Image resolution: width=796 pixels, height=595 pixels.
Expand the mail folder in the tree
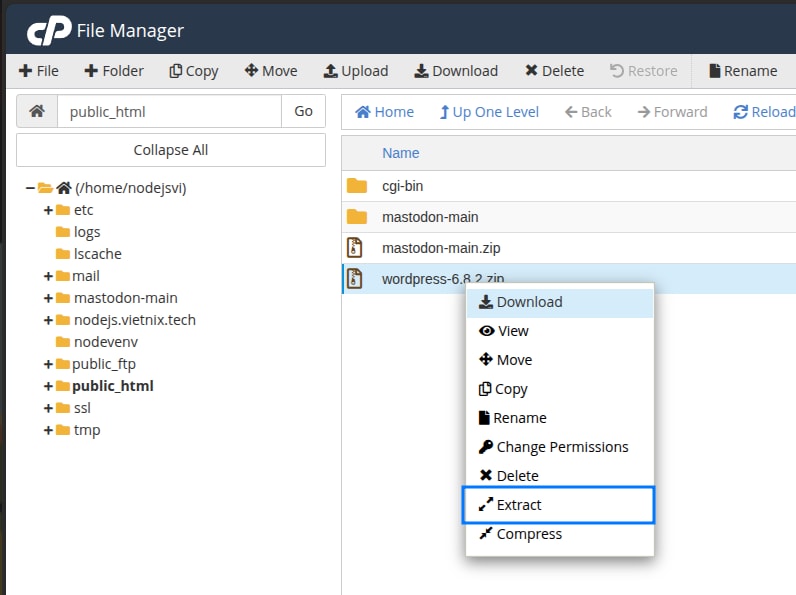pyautogui.click(x=48, y=276)
